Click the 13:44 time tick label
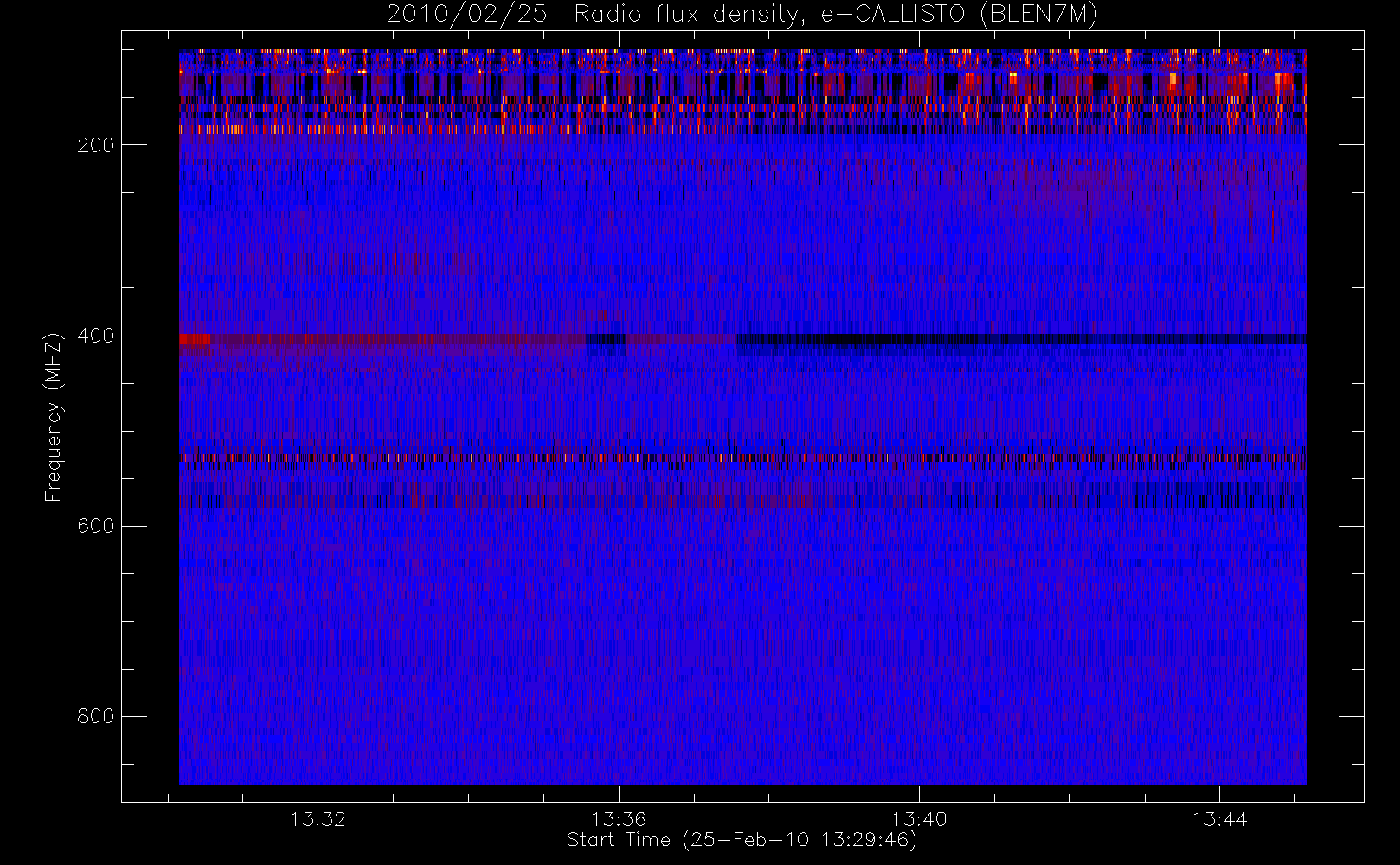 click(x=1219, y=819)
